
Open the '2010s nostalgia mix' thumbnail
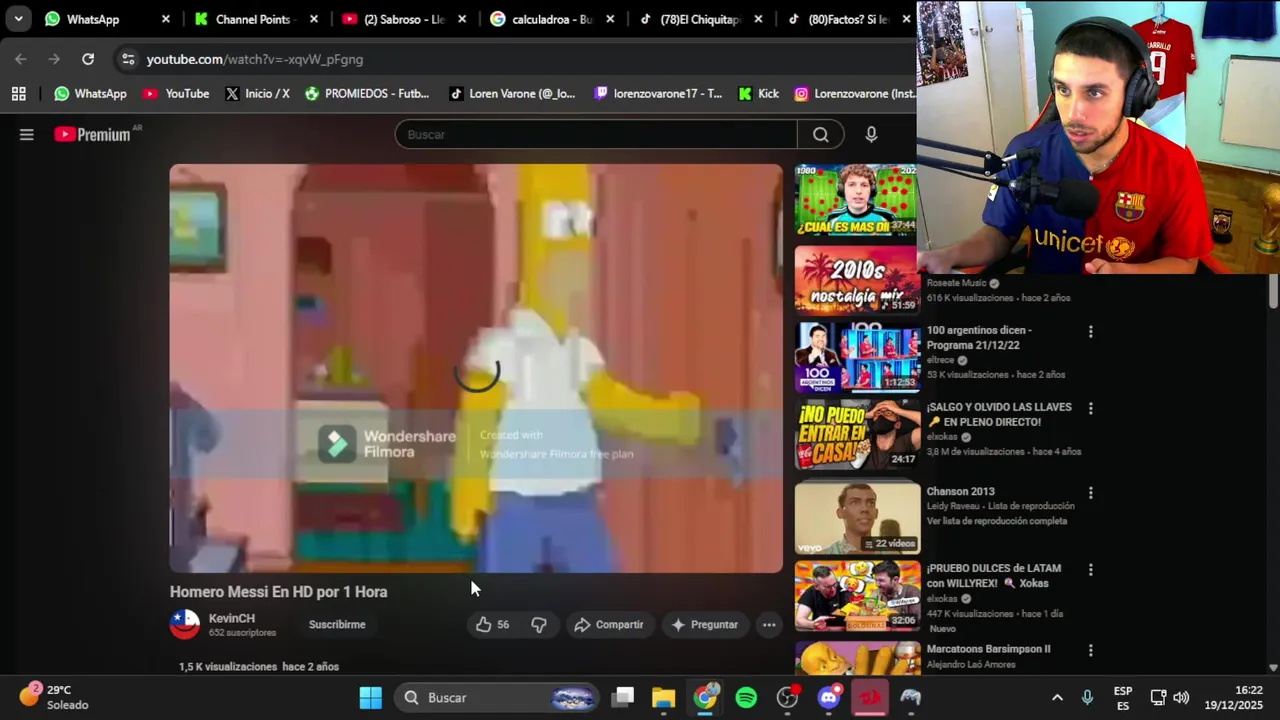coord(856,279)
